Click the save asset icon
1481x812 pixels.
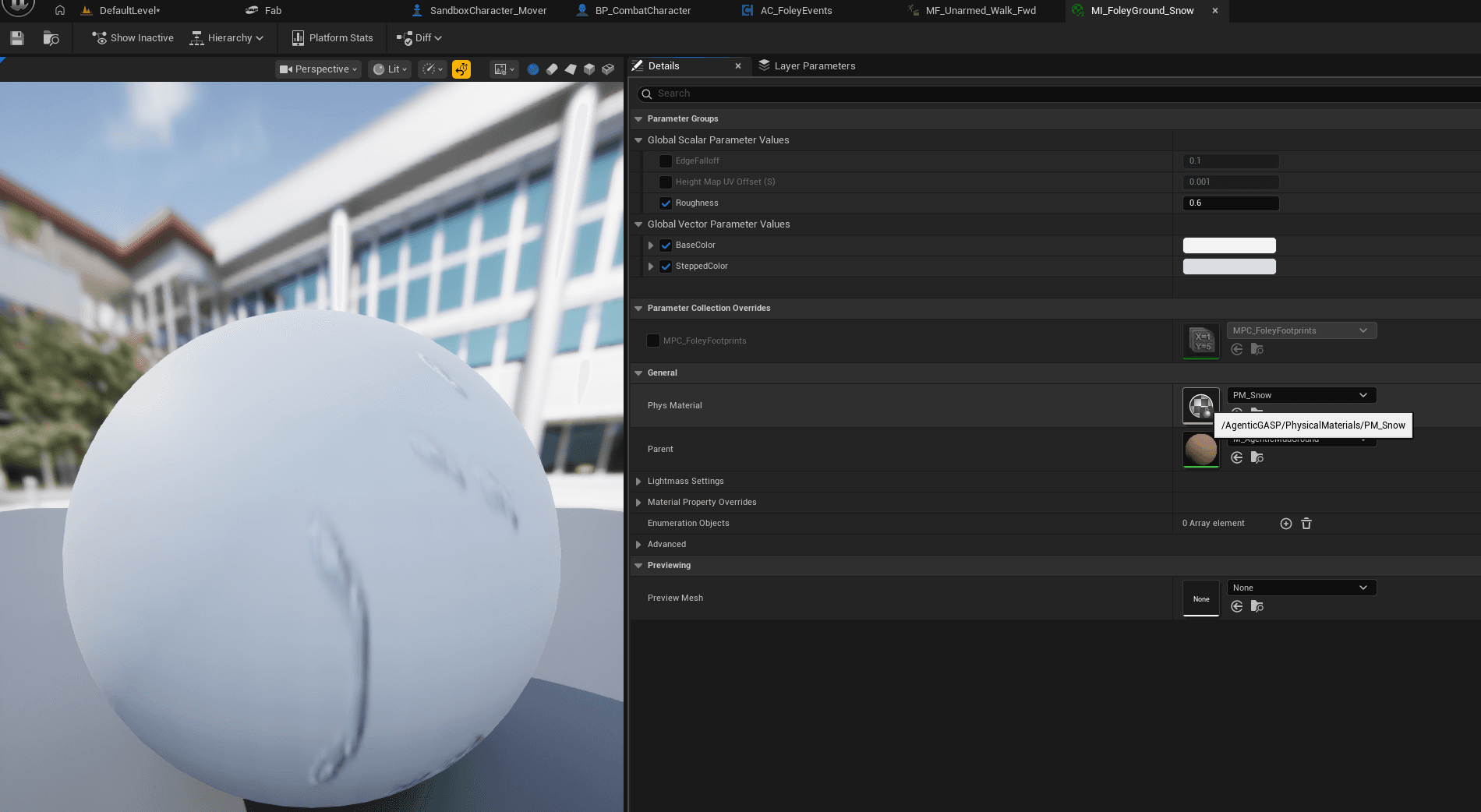17,38
